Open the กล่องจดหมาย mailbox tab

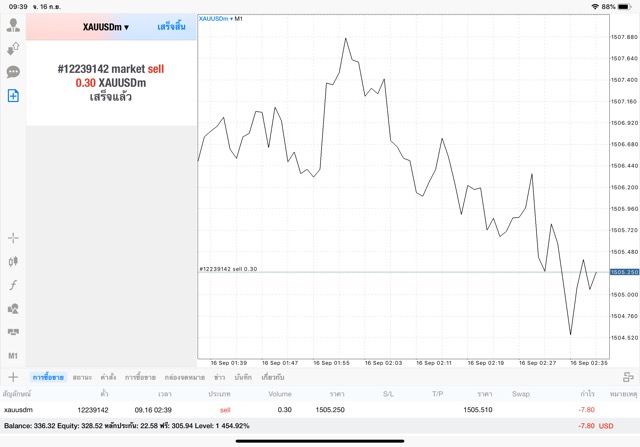coord(184,377)
